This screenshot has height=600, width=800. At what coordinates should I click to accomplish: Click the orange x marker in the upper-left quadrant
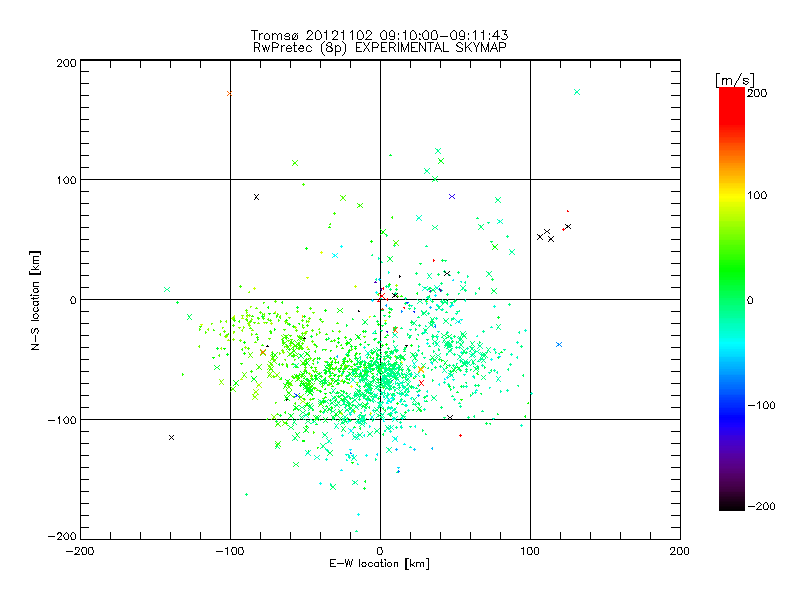click(x=229, y=93)
